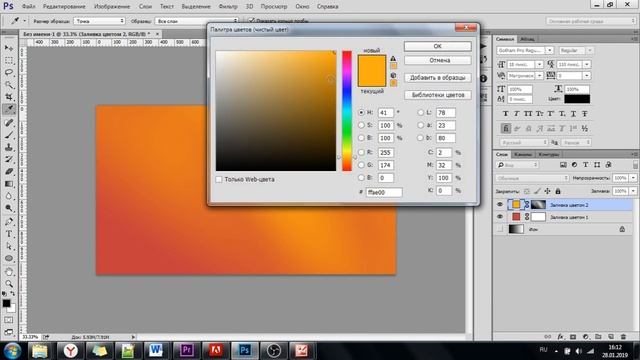640x360 pixels.
Task: Filter layers by type layers icon
Action: pos(586,165)
